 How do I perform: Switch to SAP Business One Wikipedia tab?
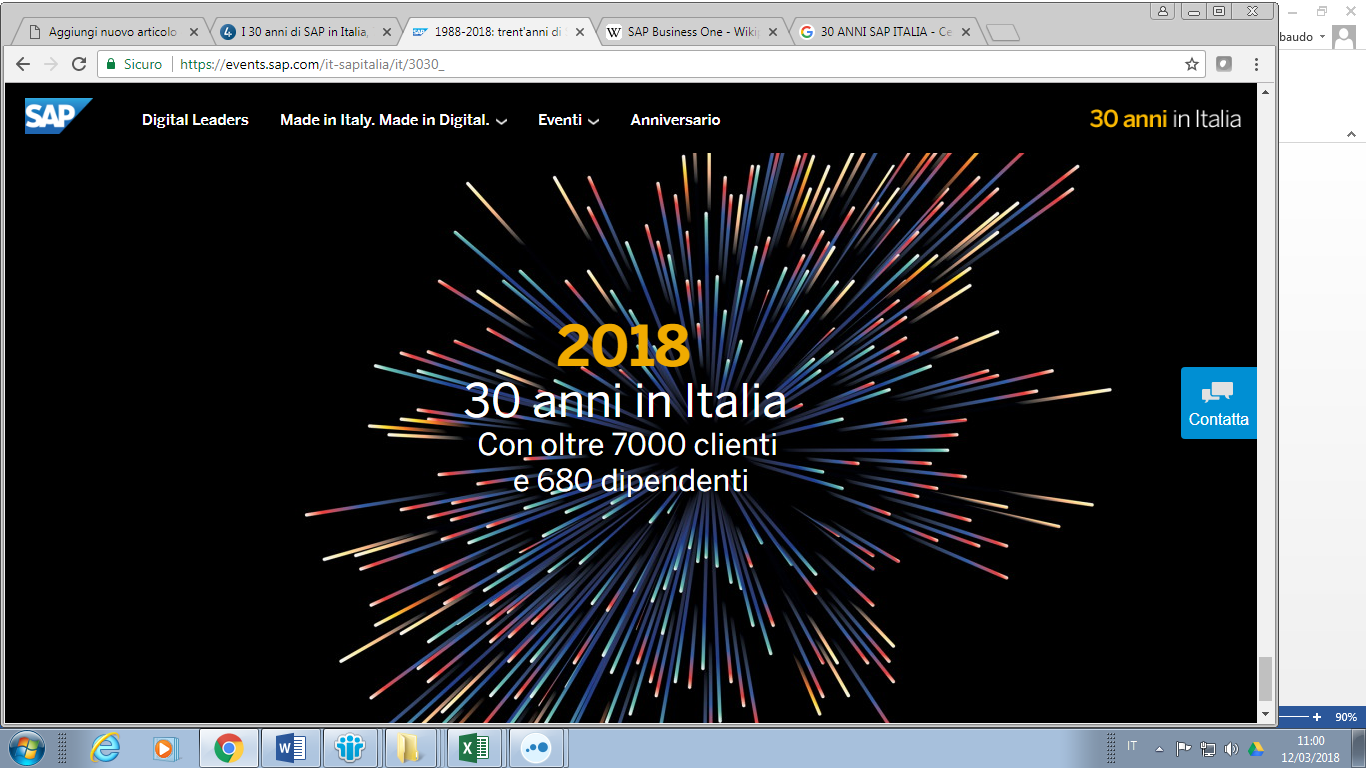pyautogui.click(x=691, y=32)
